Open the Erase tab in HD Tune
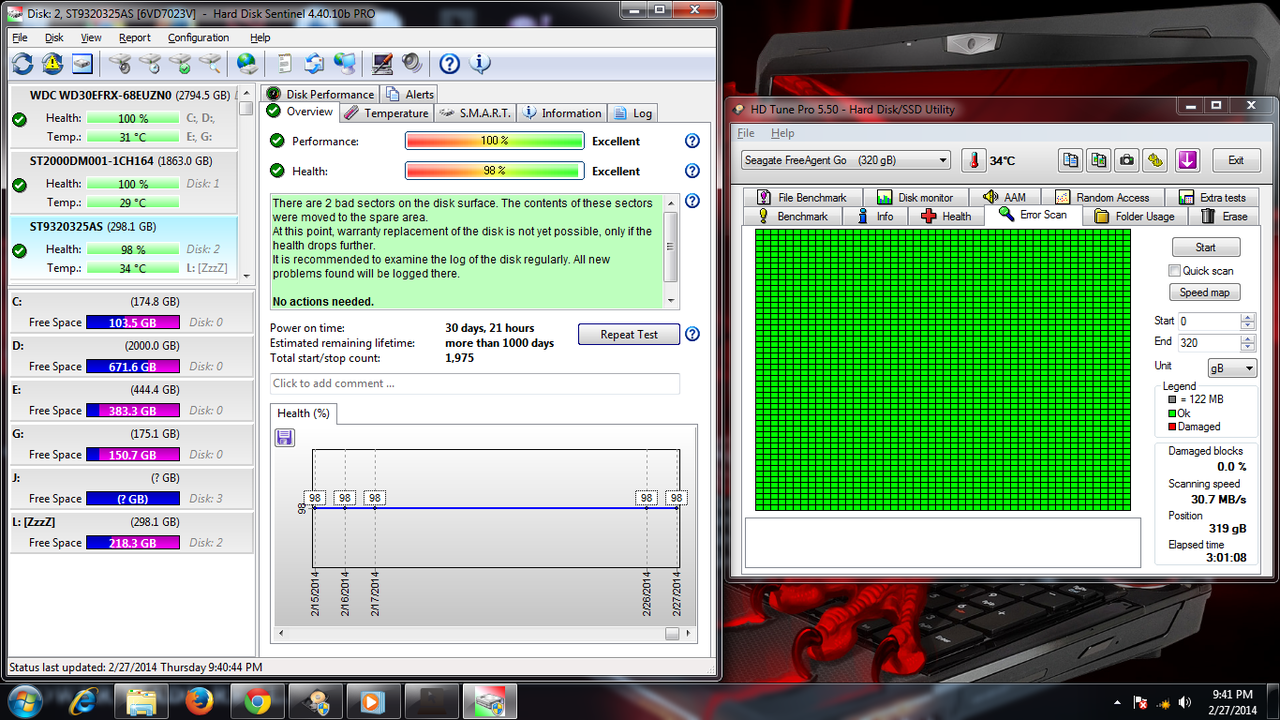The image size is (1280, 720). click(x=1225, y=216)
